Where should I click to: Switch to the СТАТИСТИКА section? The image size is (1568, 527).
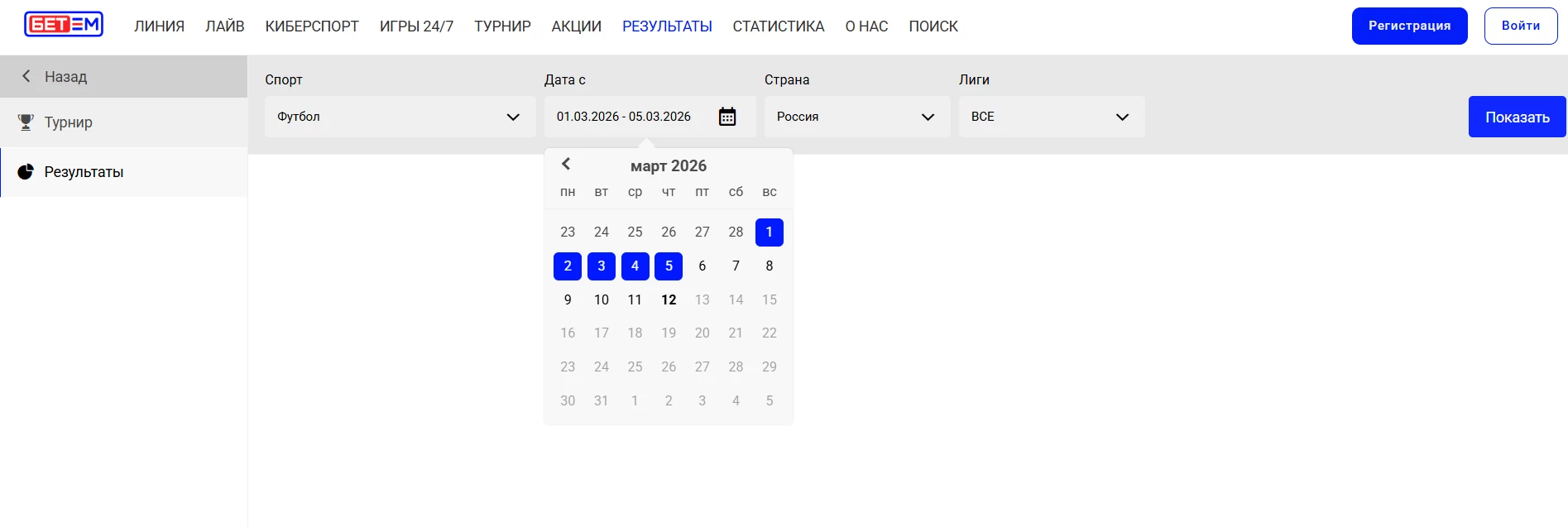point(778,26)
